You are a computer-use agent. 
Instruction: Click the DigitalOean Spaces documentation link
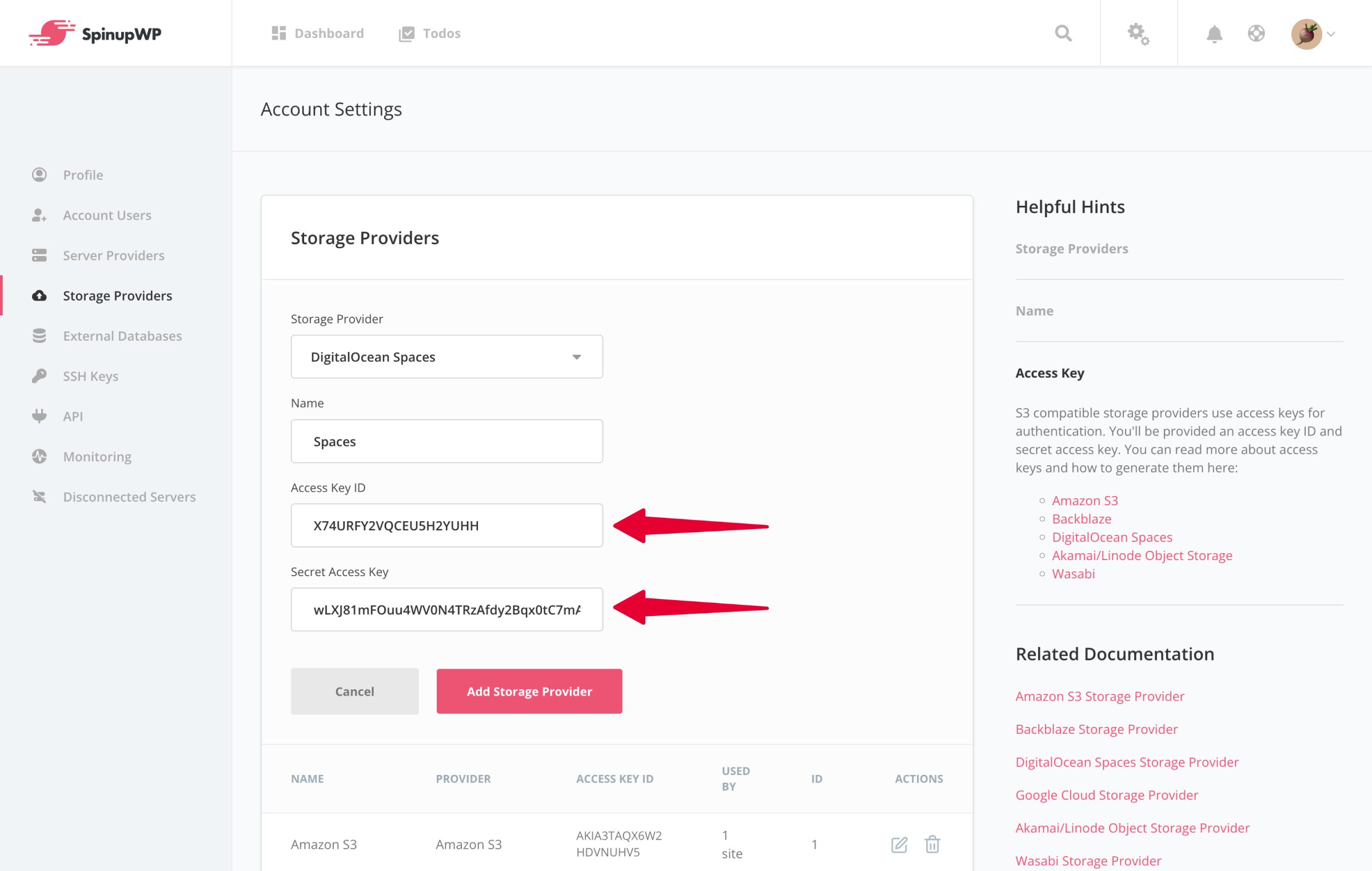pos(1112,536)
